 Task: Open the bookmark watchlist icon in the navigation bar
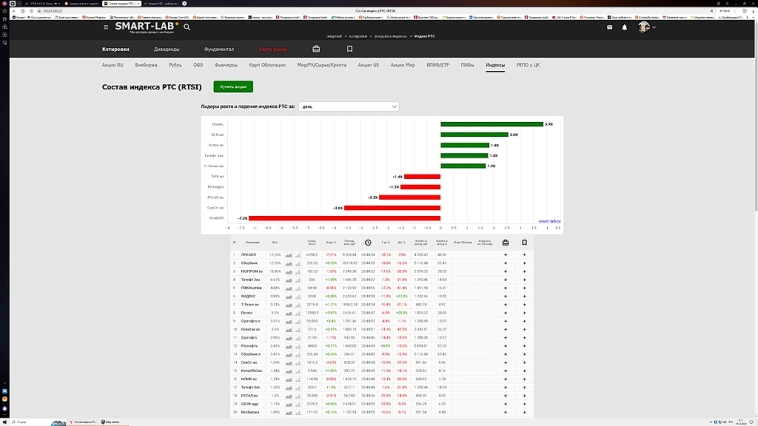click(x=349, y=49)
